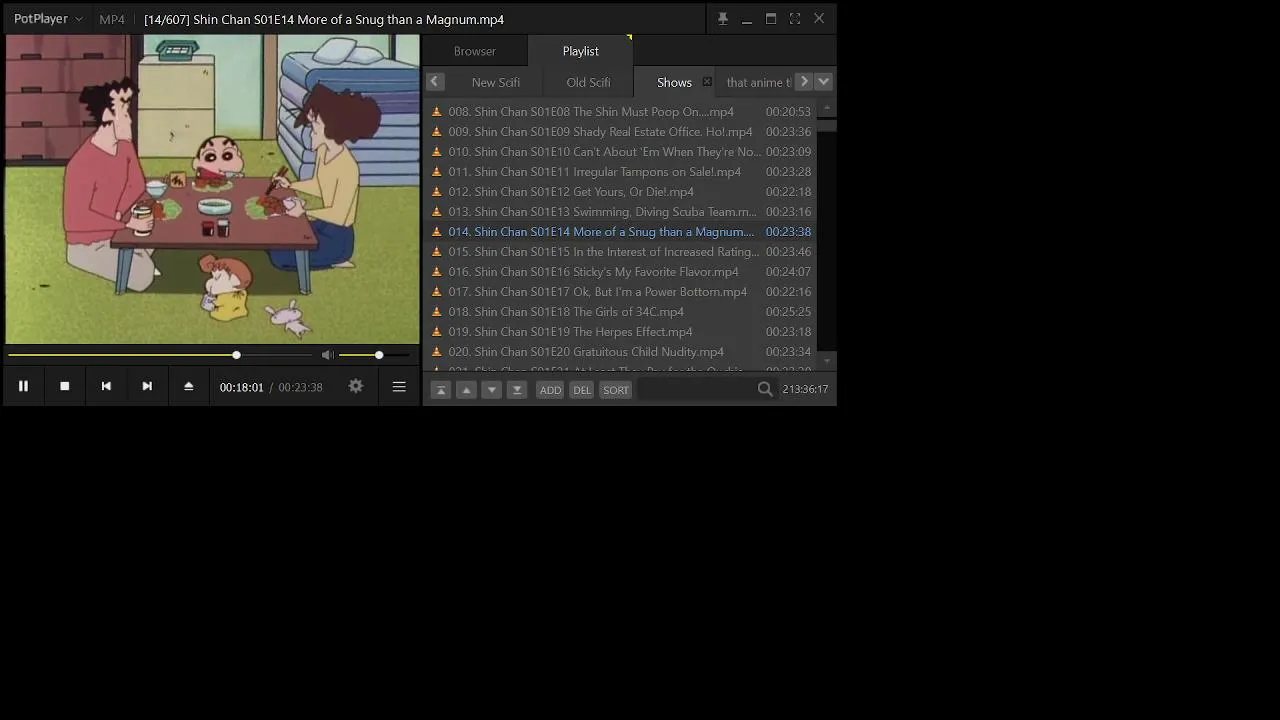Move selected playlist item up
This screenshot has height=720, width=1280.
click(466, 390)
